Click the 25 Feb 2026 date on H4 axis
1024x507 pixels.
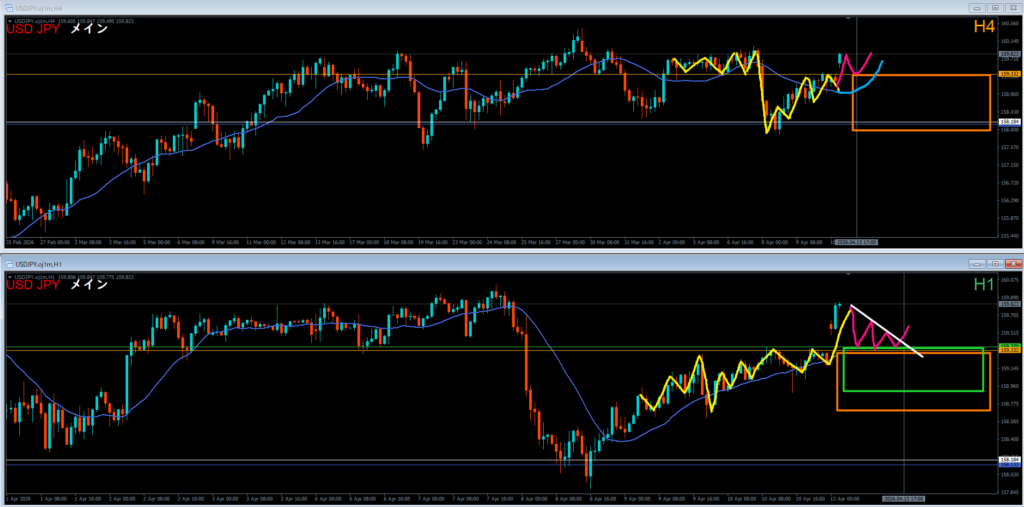pyautogui.click(x=18, y=242)
